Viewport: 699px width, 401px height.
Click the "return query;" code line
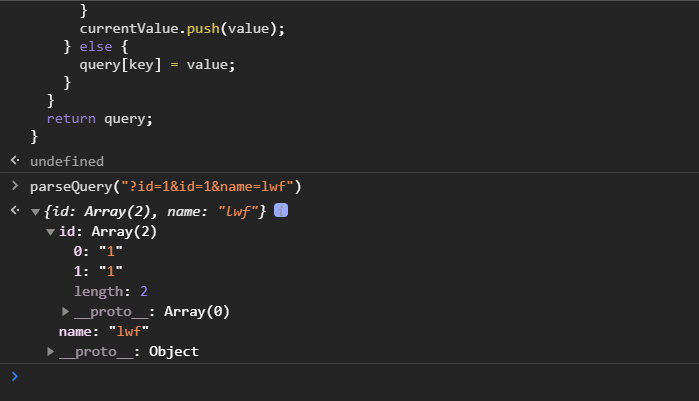[100, 118]
